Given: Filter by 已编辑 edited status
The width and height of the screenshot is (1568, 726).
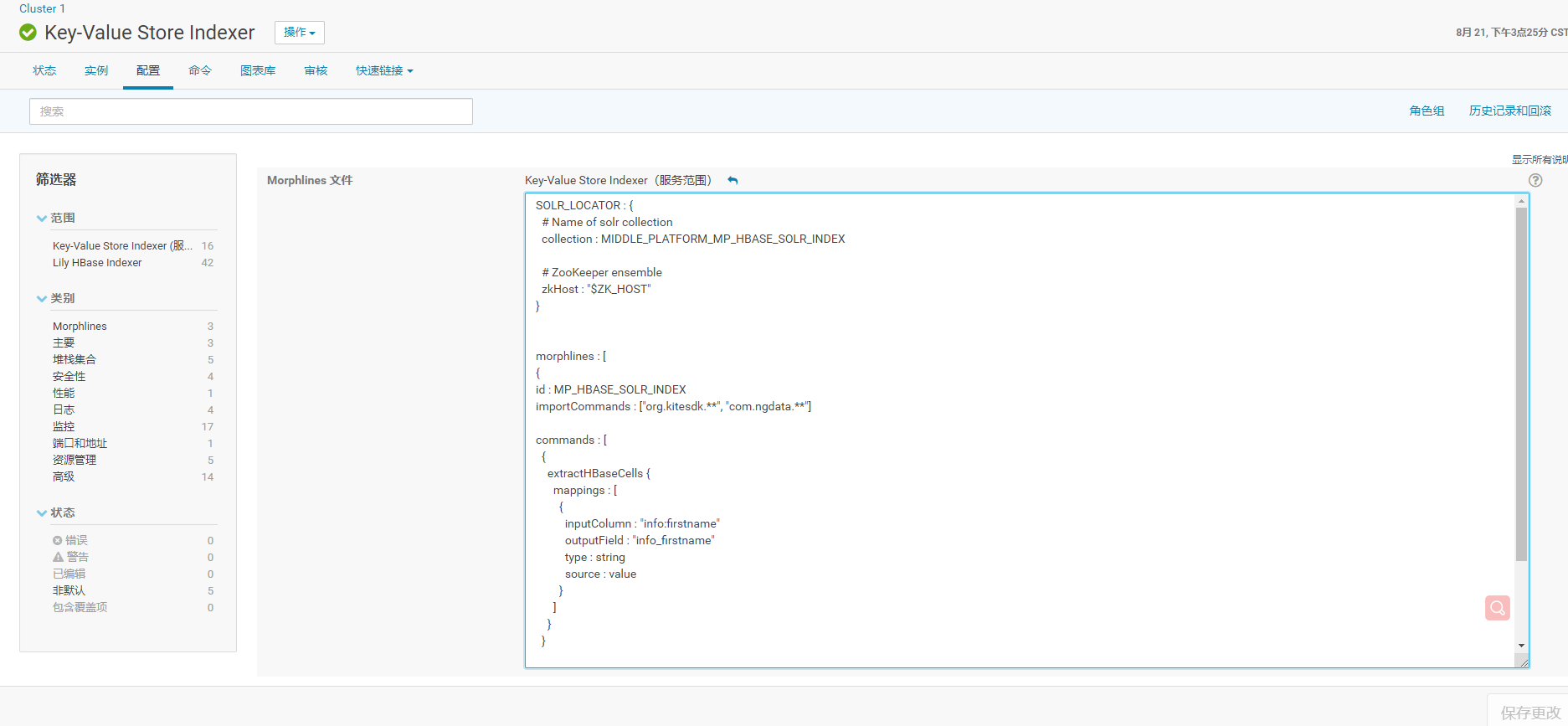Looking at the screenshot, I should pos(69,574).
